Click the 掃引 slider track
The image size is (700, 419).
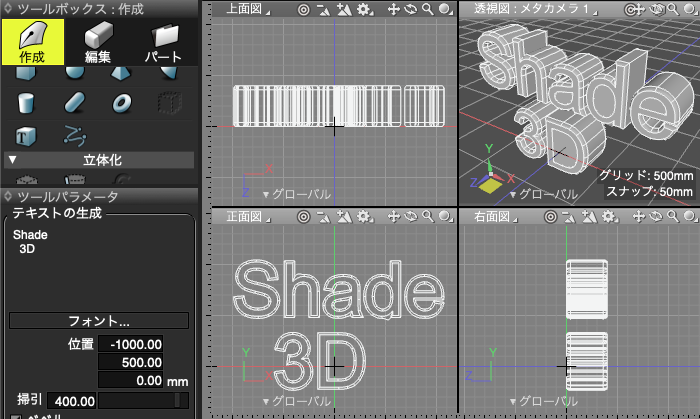tap(146, 400)
